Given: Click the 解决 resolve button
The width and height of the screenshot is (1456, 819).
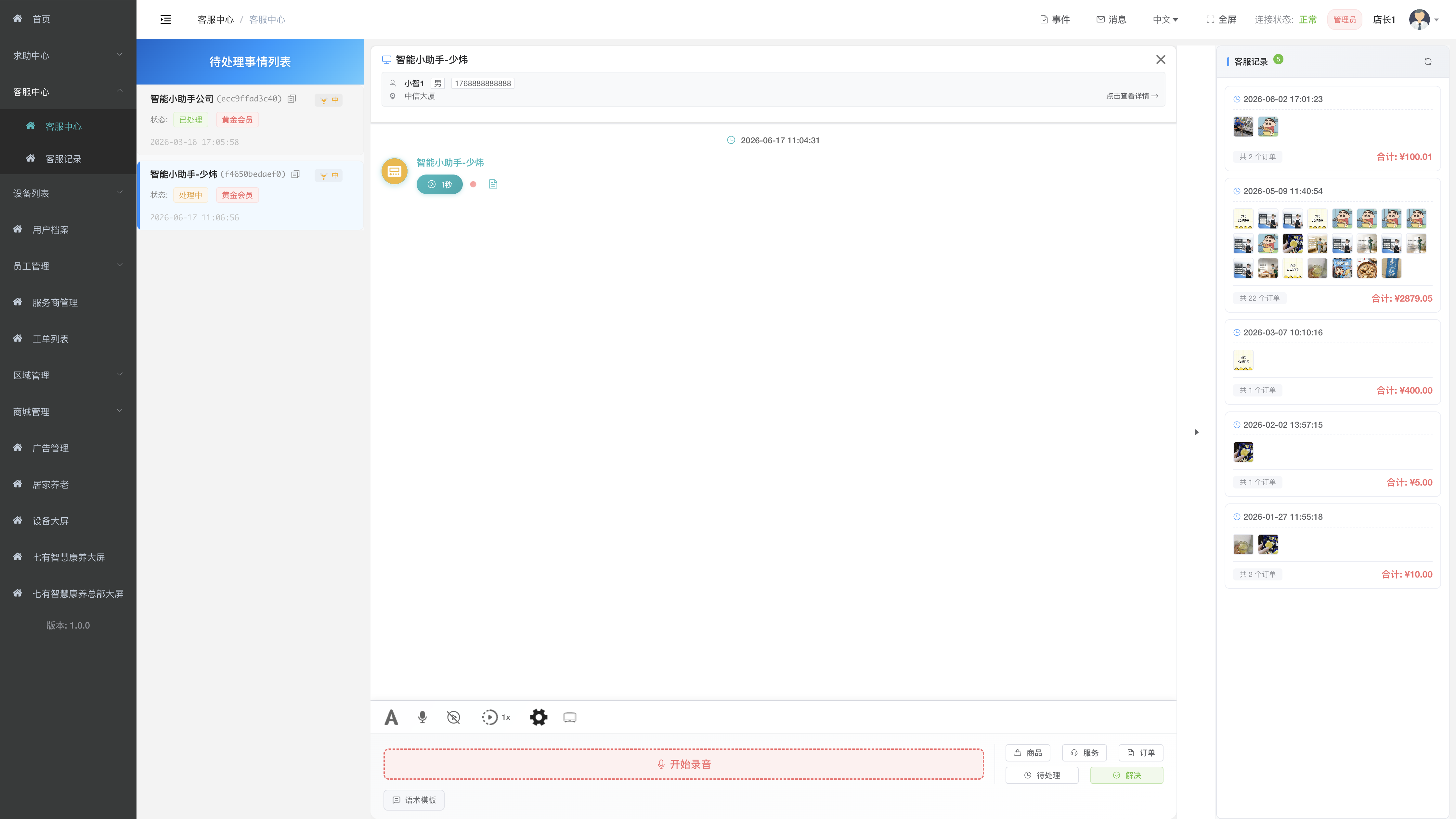Looking at the screenshot, I should (1126, 775).
